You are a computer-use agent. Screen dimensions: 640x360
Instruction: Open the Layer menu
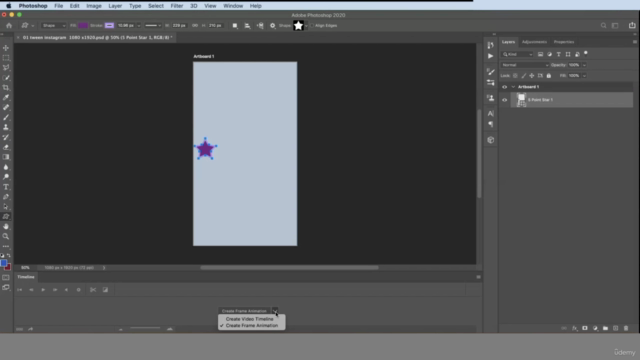pos(115,6)
